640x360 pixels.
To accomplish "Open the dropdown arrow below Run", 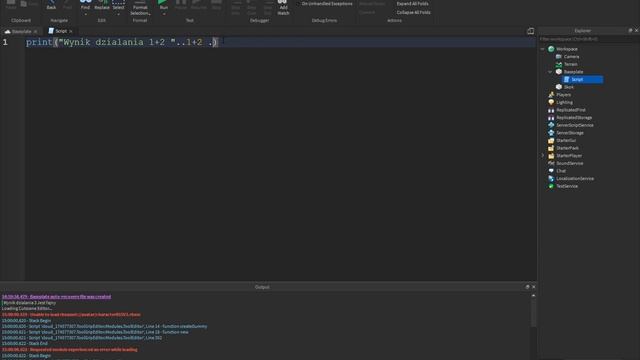I will tap(164, 14).
